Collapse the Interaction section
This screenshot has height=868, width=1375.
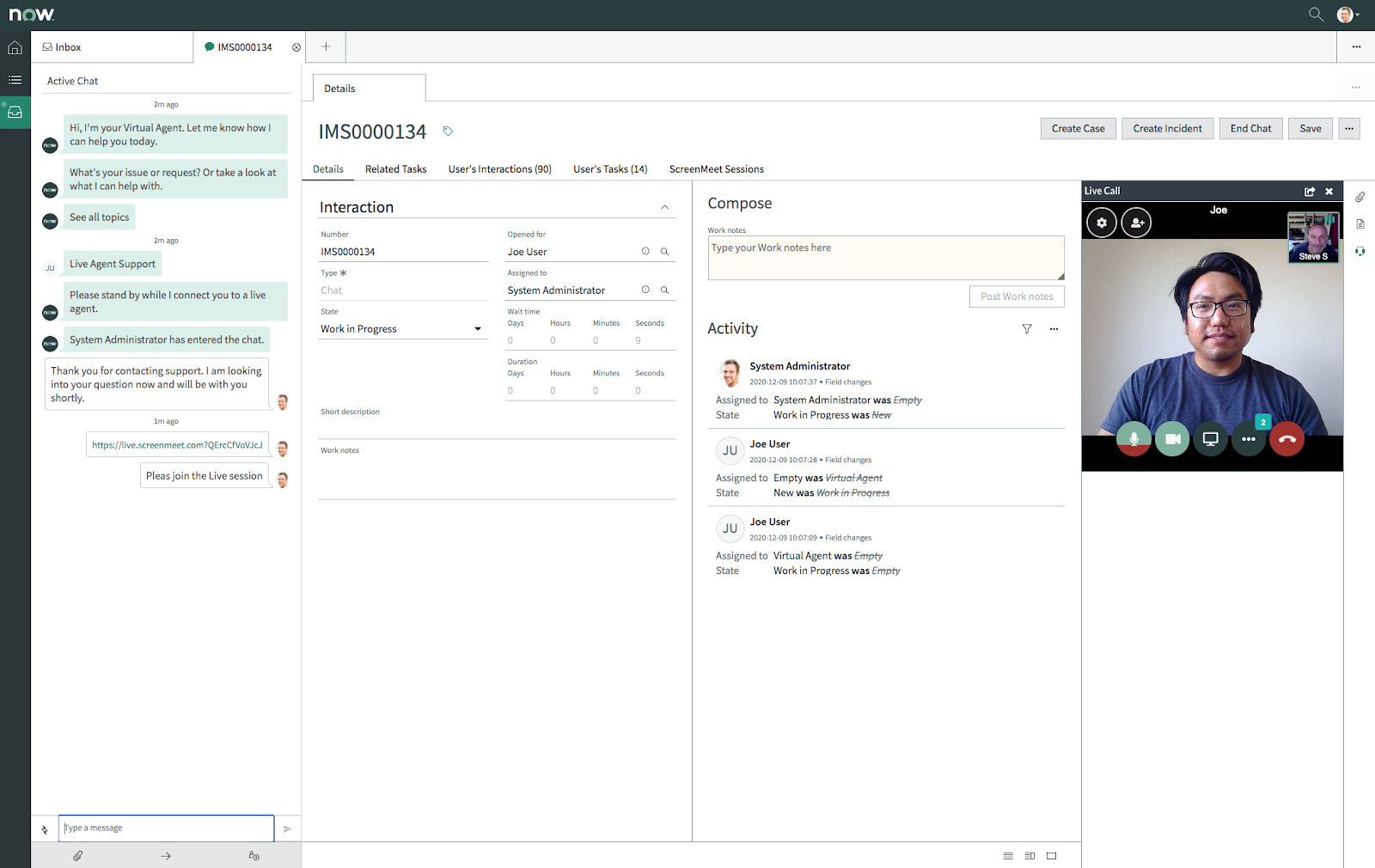click(664, 206)
